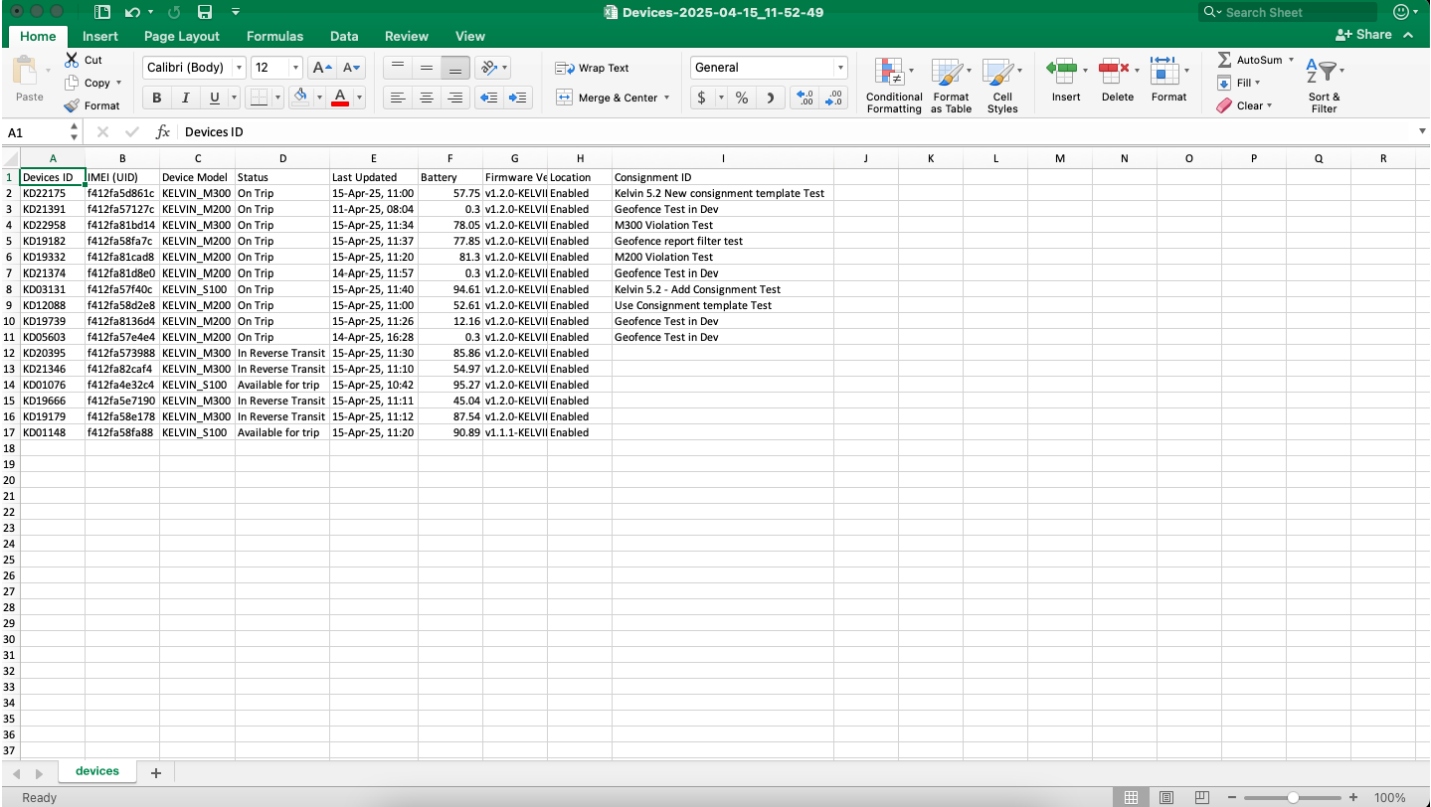Apply comma style format
This screenshot has height=807, width=1431.
770,98
